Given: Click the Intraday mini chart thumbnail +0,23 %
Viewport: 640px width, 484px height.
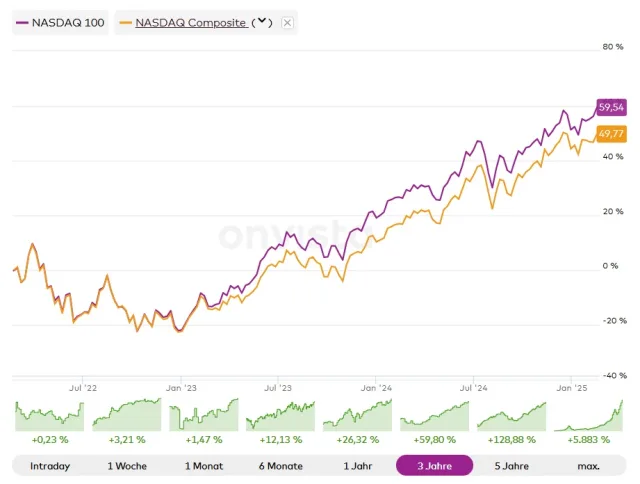Looking at the screenshot, I should point(50,415).
